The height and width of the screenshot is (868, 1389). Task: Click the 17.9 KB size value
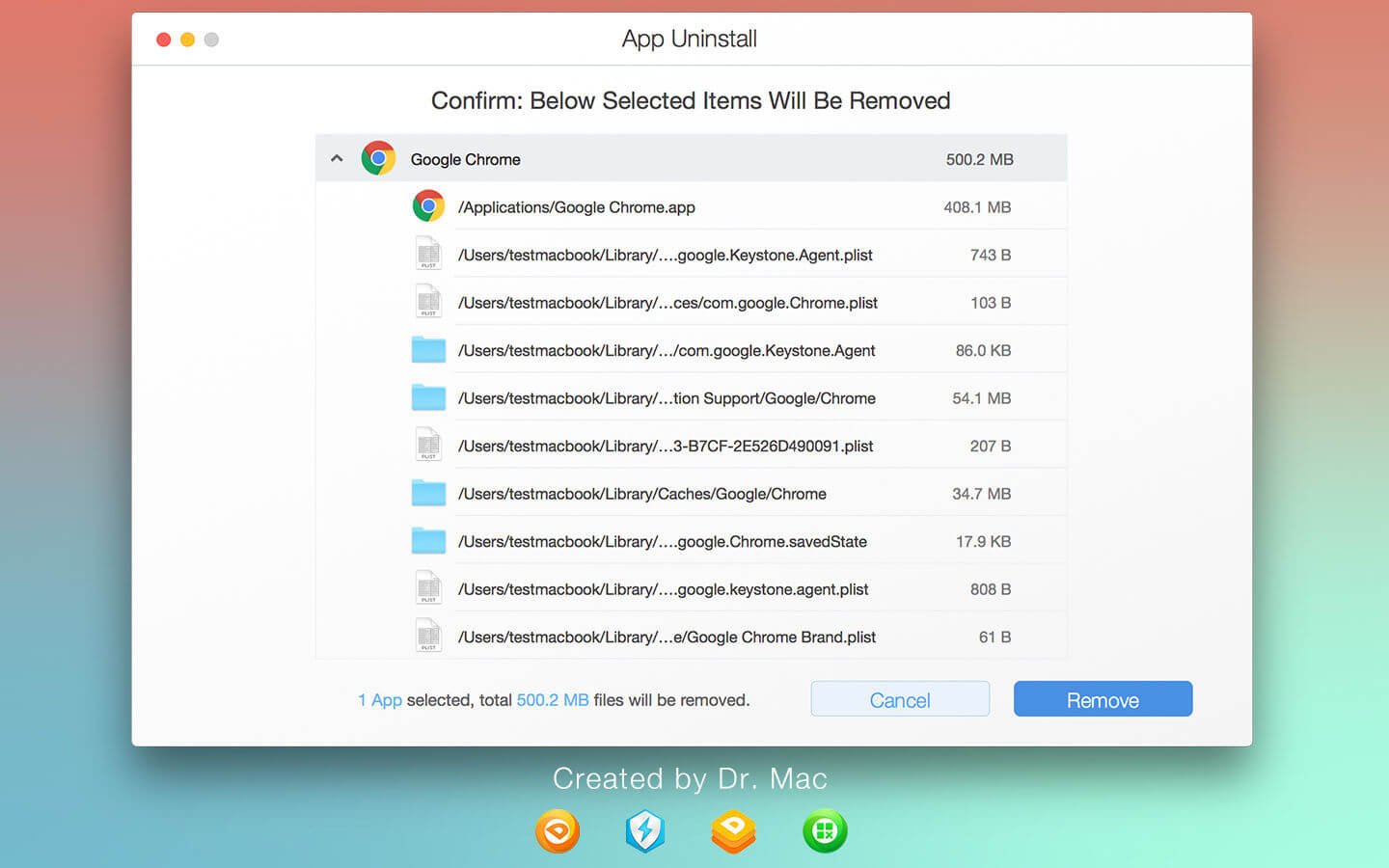983,542
